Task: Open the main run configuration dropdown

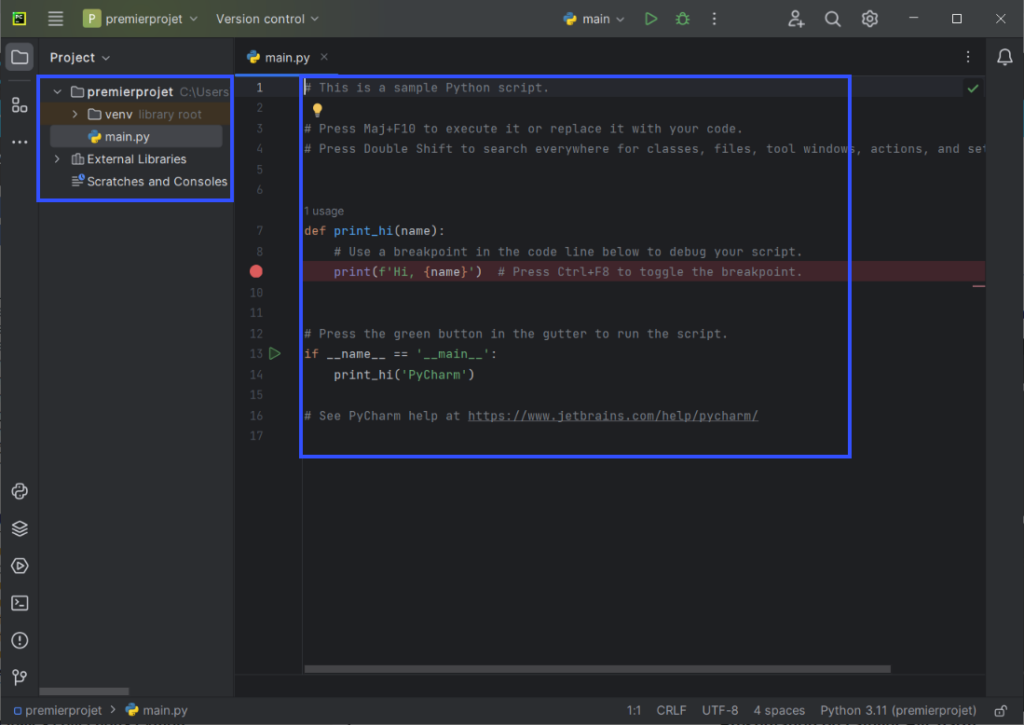Action: click(x=595, y=19)
